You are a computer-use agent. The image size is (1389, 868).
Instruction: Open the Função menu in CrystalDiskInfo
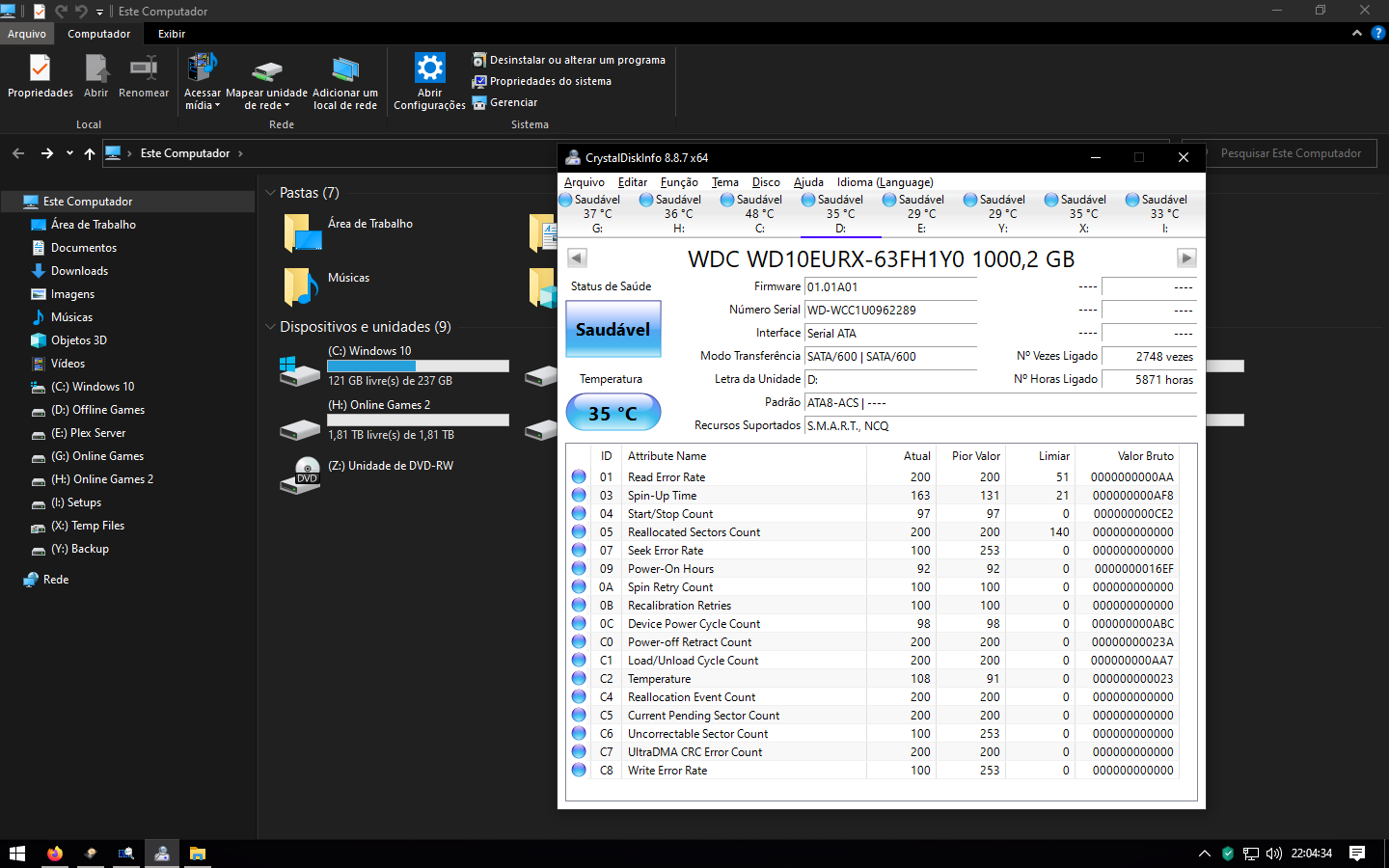click(679, 182)
